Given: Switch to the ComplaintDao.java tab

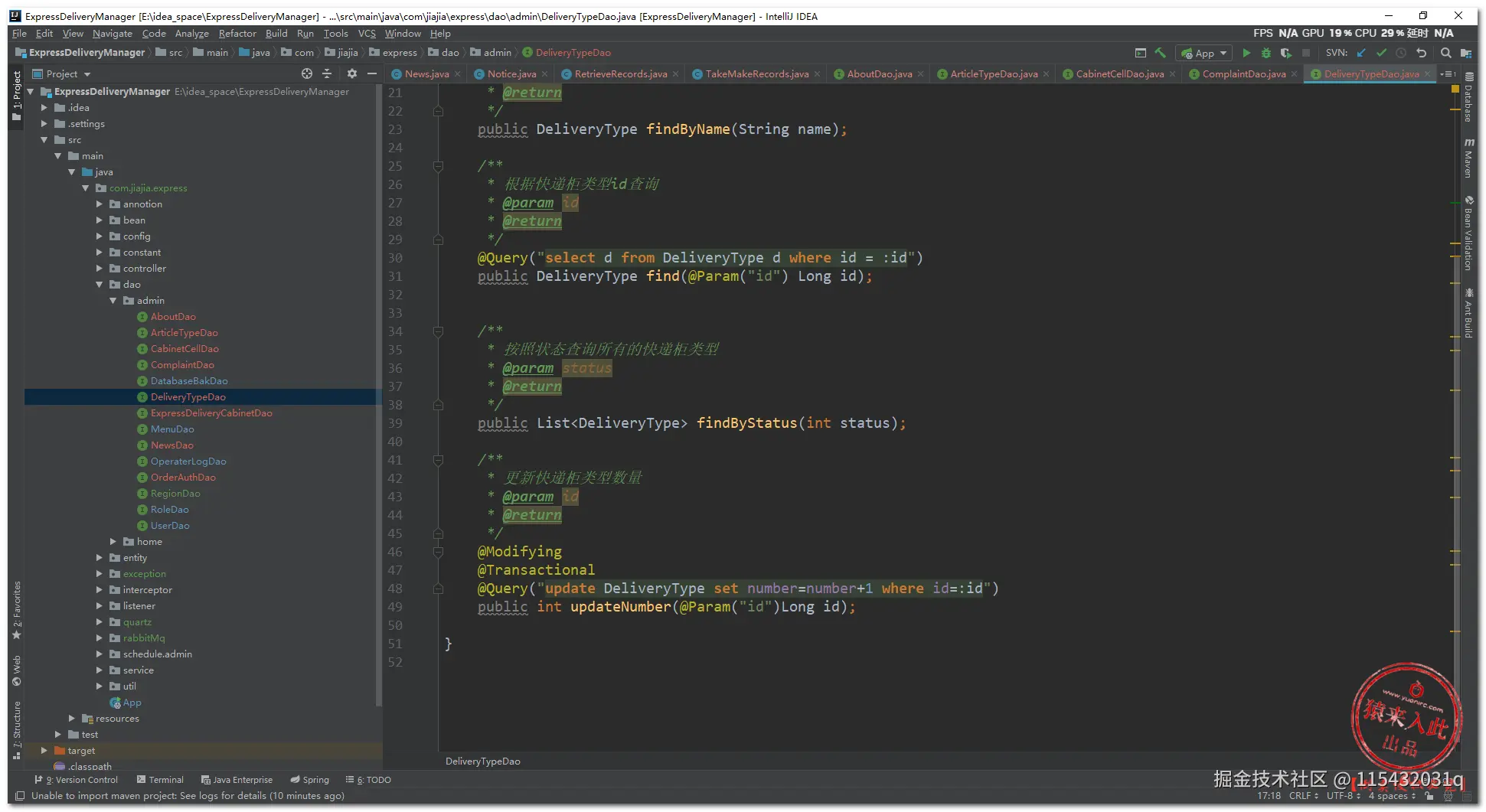Looking at the screenshot, I should [1243, 74].
